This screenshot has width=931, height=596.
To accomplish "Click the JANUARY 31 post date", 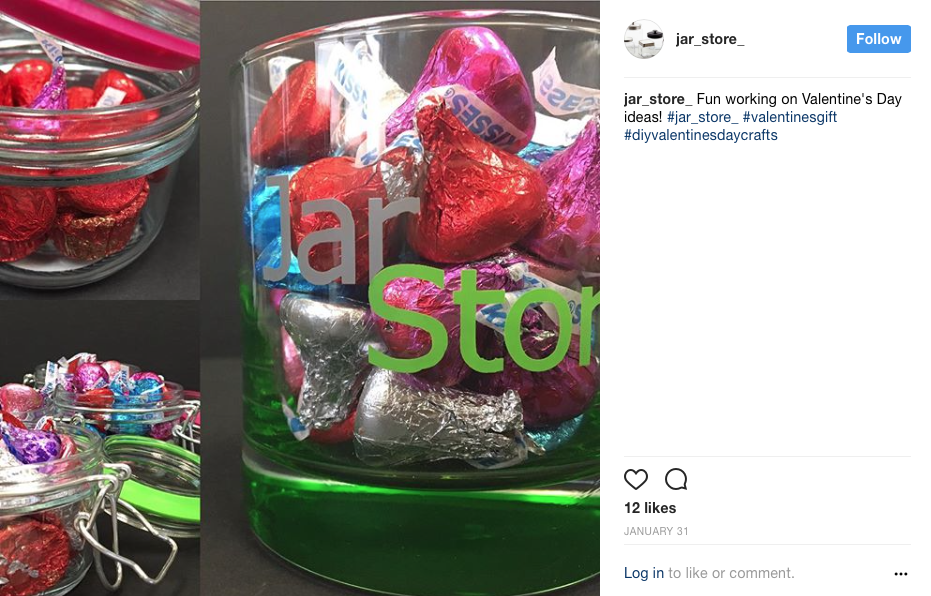I will coord(656,531).
